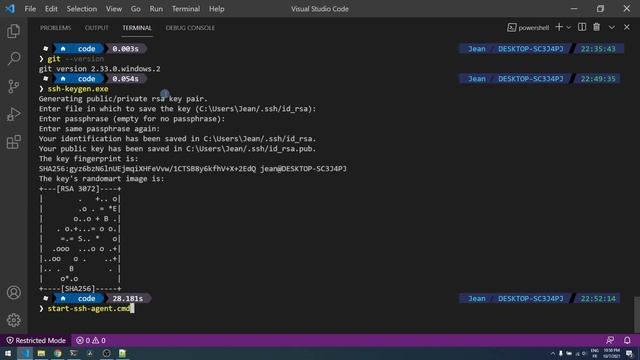The image size is (640, 360).
Task: Open the Help menu
Action: click(216, 9)
